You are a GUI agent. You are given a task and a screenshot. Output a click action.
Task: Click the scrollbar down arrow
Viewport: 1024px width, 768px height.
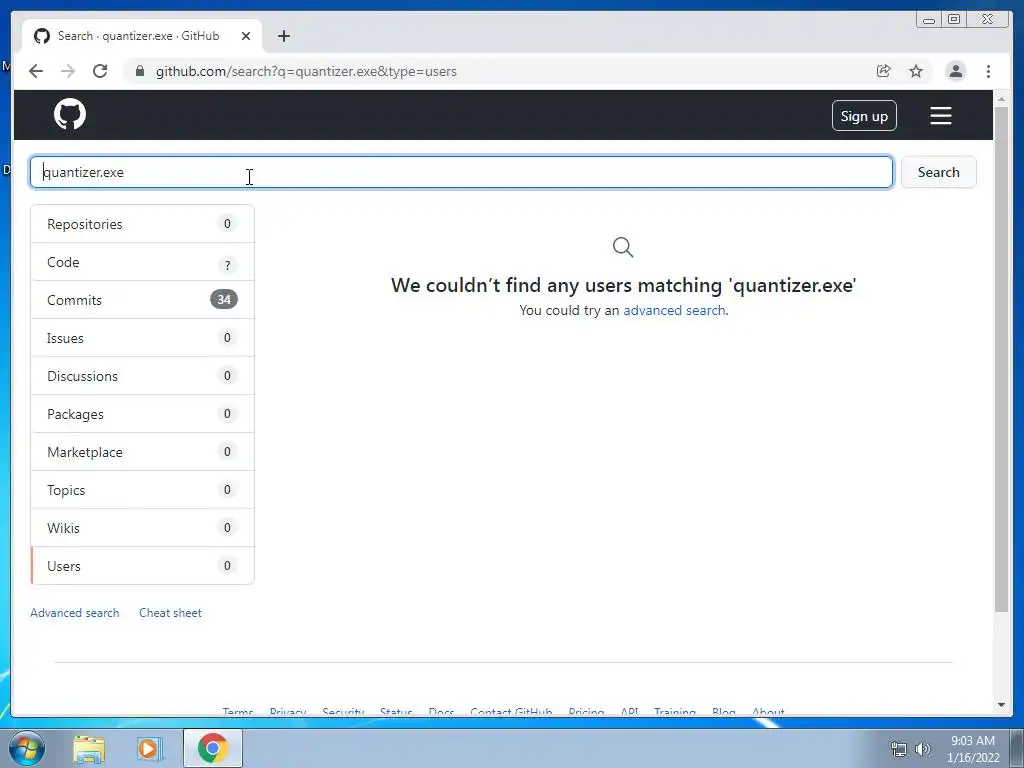[1001, 705]
